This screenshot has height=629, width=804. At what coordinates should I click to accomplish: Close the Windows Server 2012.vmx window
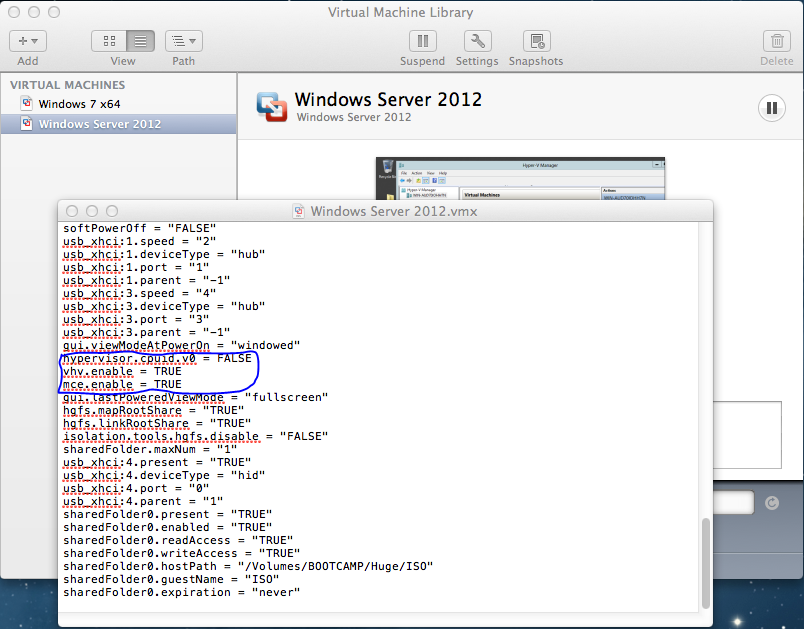(x=72, y=211)
